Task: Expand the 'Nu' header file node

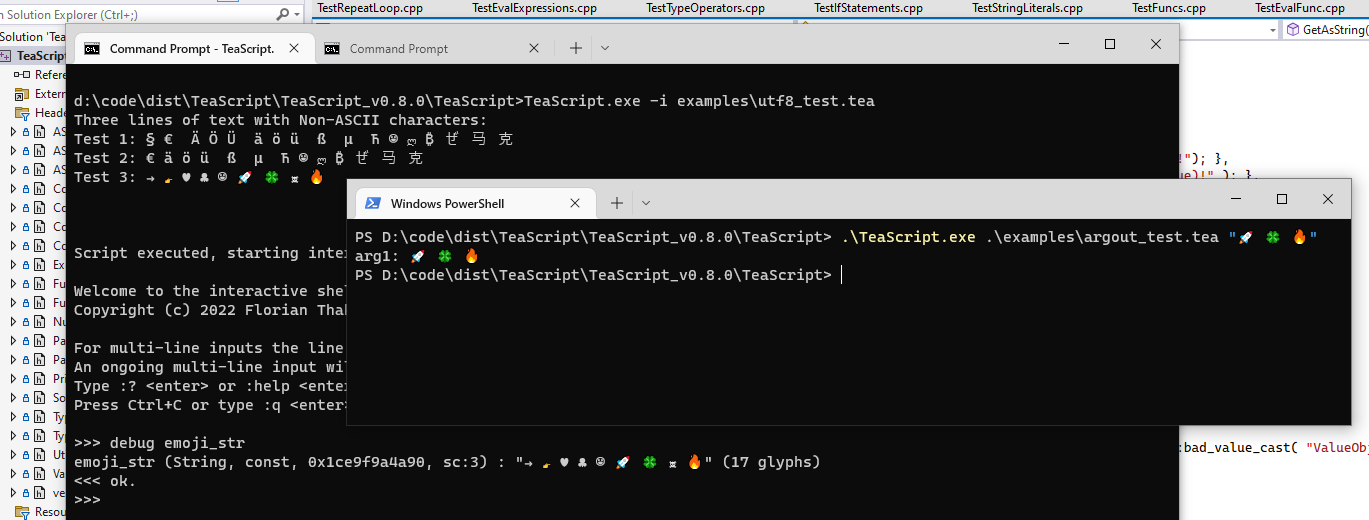Action: (x=13, y=322)
